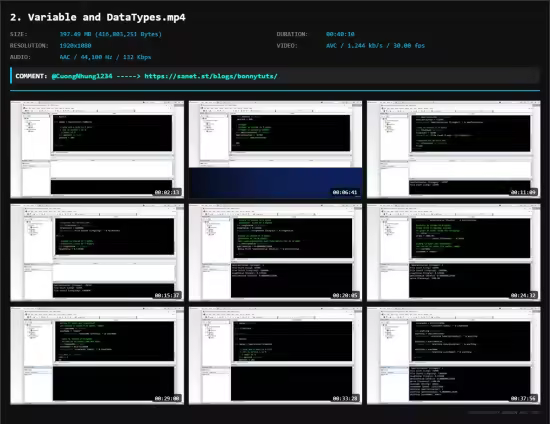Select the frame marked 00:20:05

275,253
